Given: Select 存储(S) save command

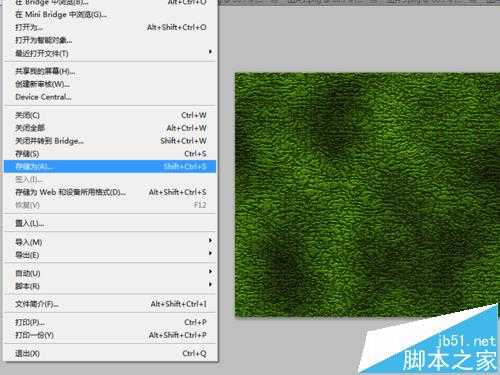Looking at the screenshot, I should (x=110, y=154).
